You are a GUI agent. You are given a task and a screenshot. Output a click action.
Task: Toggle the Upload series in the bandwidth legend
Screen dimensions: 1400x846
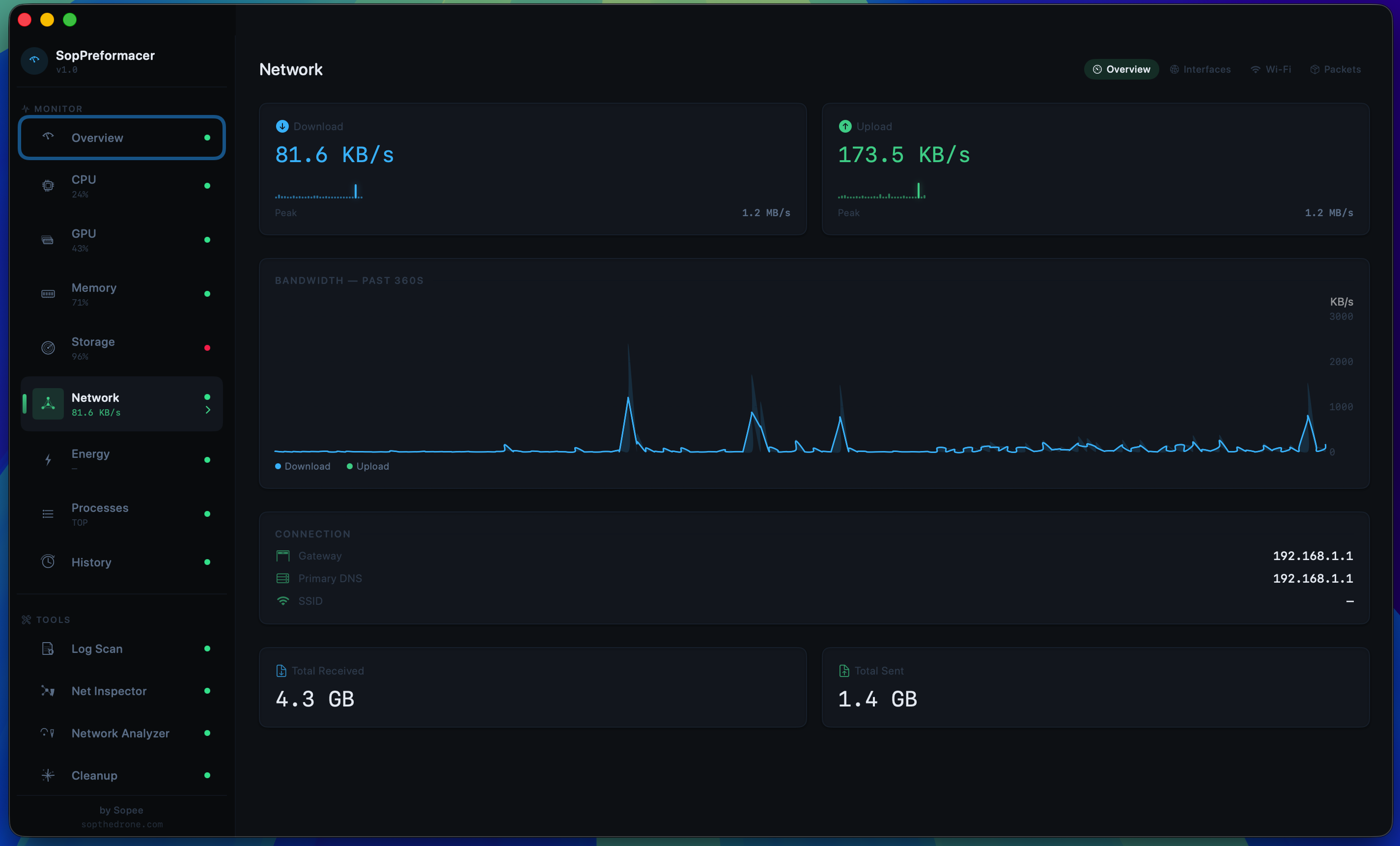367,466
